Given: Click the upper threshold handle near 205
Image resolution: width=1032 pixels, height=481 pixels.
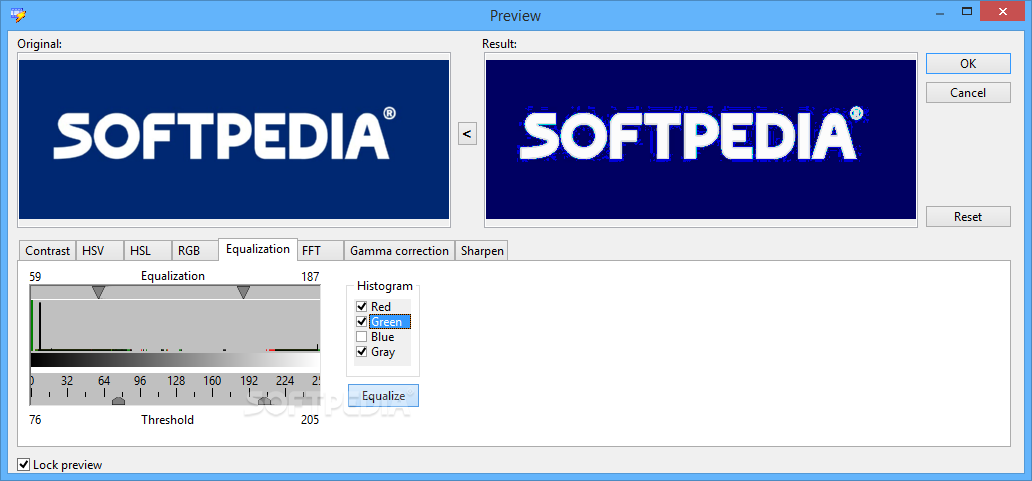Looking at the screenshot, I should (264, 401).
